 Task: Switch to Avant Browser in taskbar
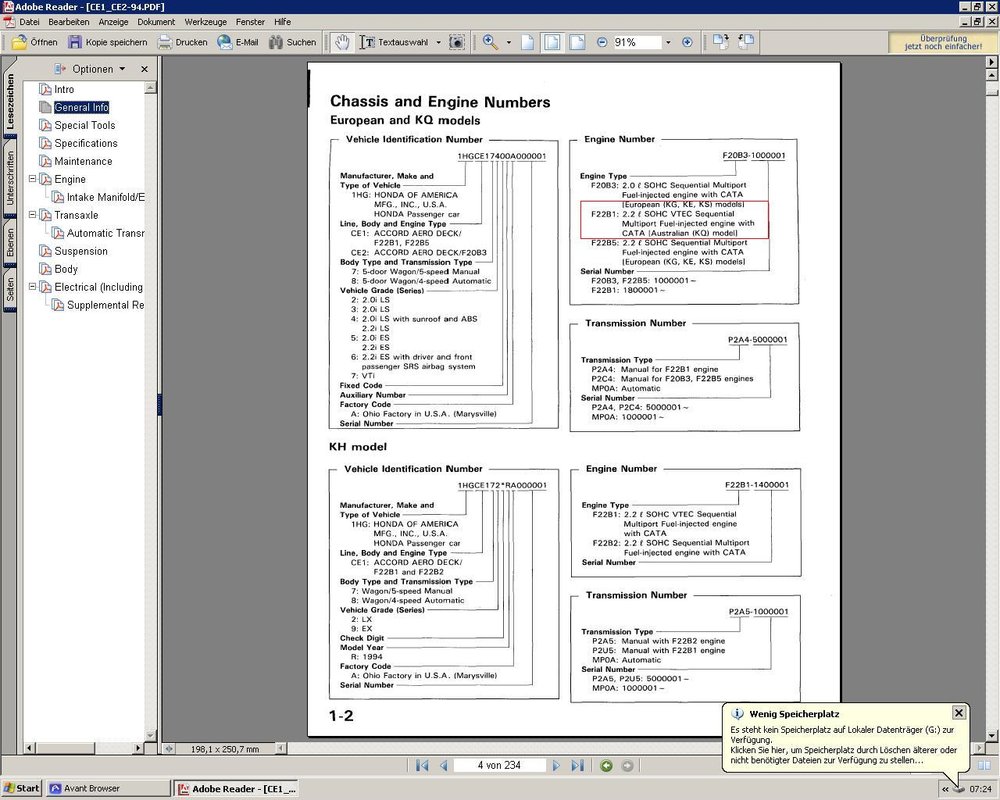coord(108,789)
